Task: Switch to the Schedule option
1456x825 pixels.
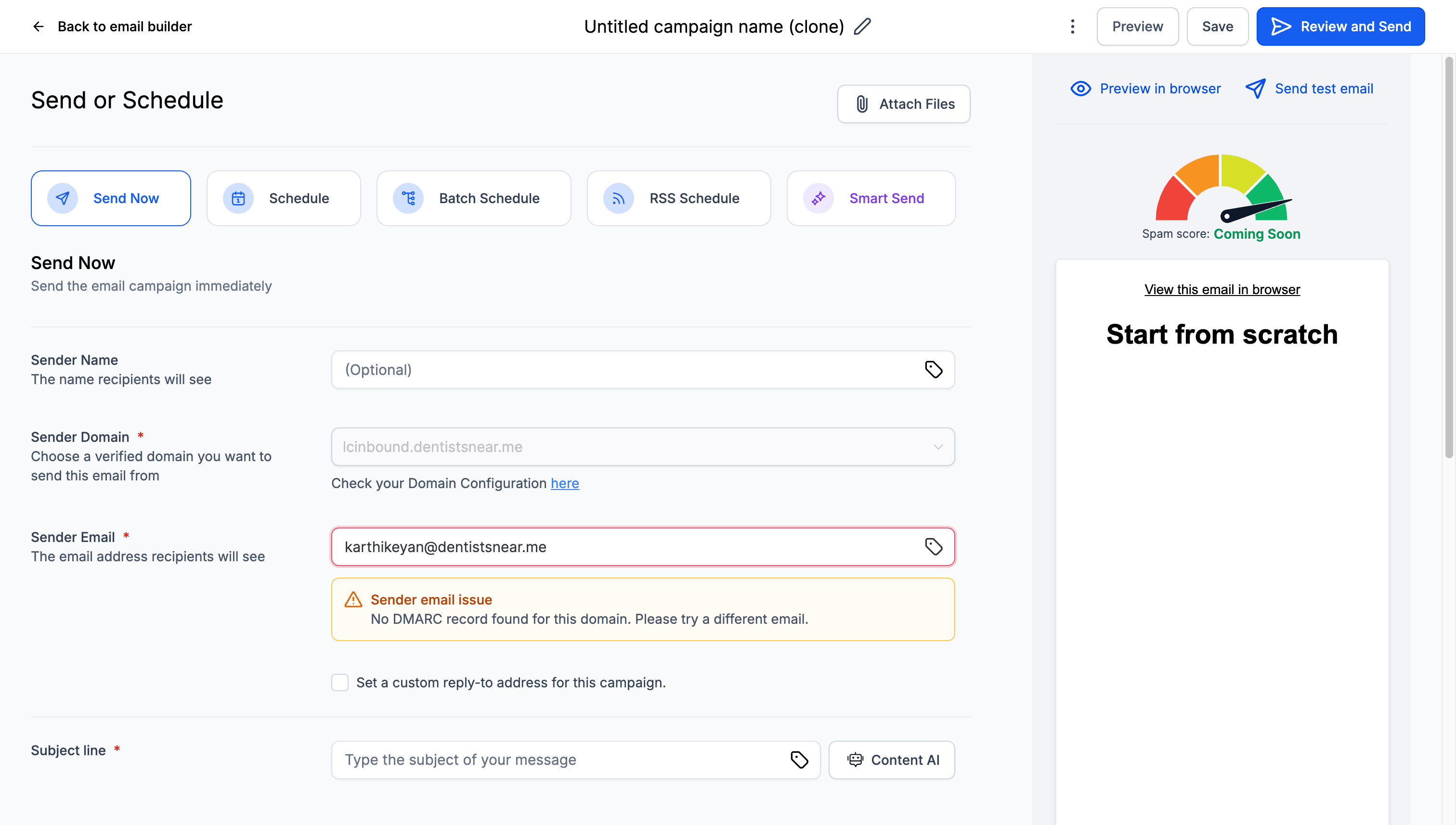Action: (284, 198)
